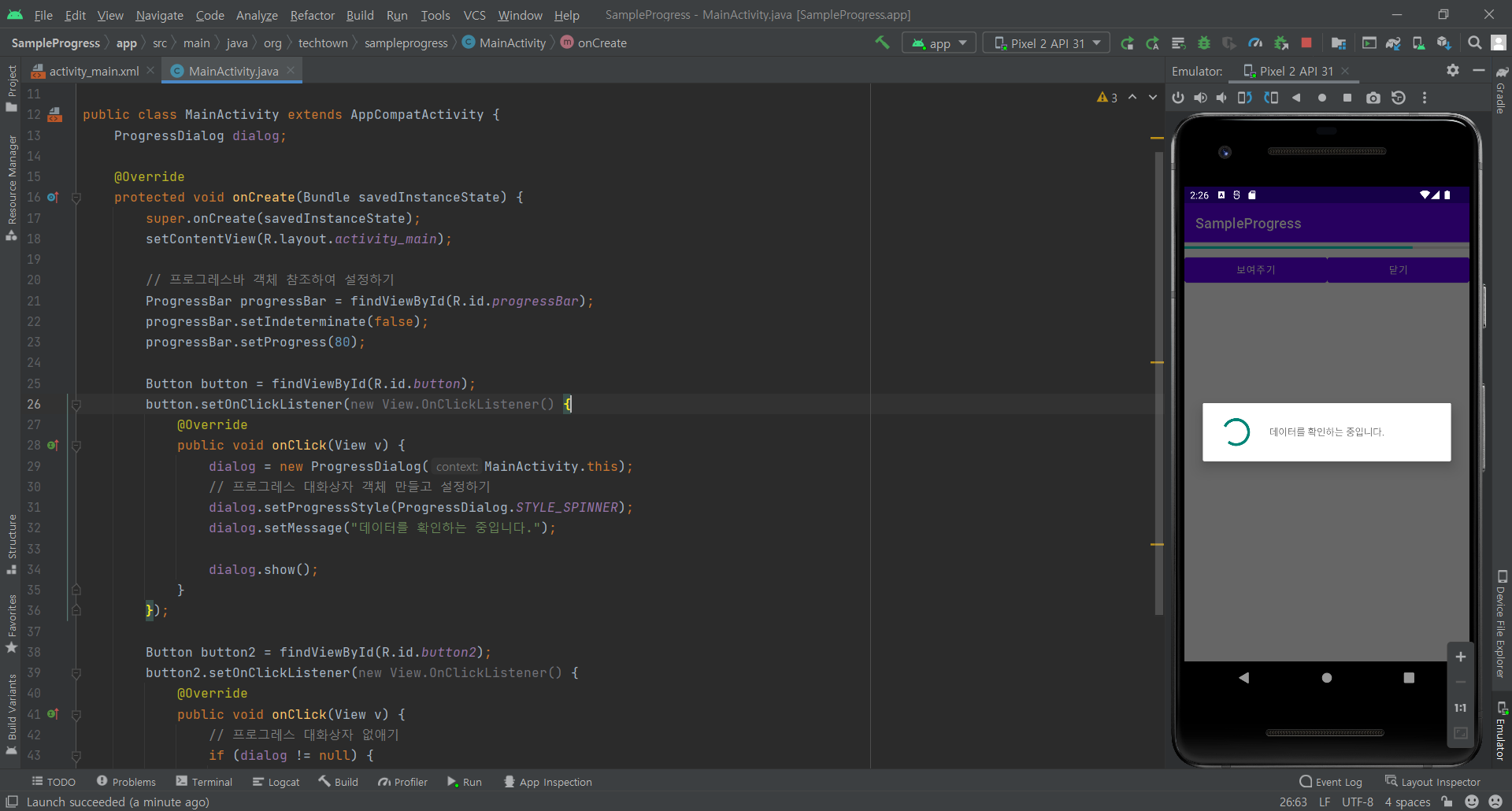This screenshot has height=811, width=1512.
Task: Open the VCS menu
Action: click(x=474, y=15)
